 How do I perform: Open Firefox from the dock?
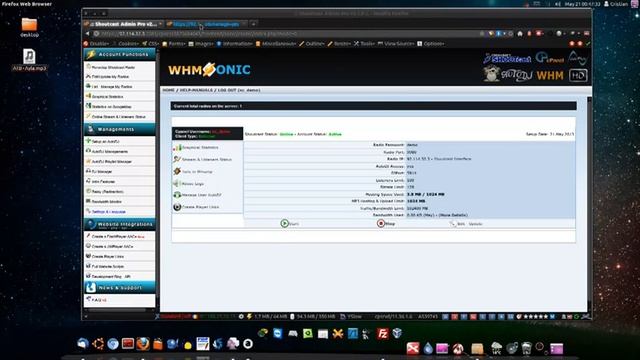tap(142, 344)
